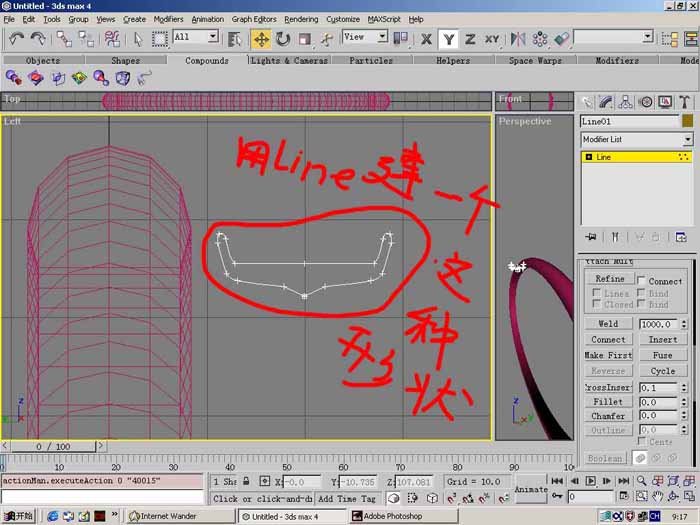Image resolution: width=700 pixels, height=525 pixels.
Task: Click the Refine button
Action: coord(609,279)
